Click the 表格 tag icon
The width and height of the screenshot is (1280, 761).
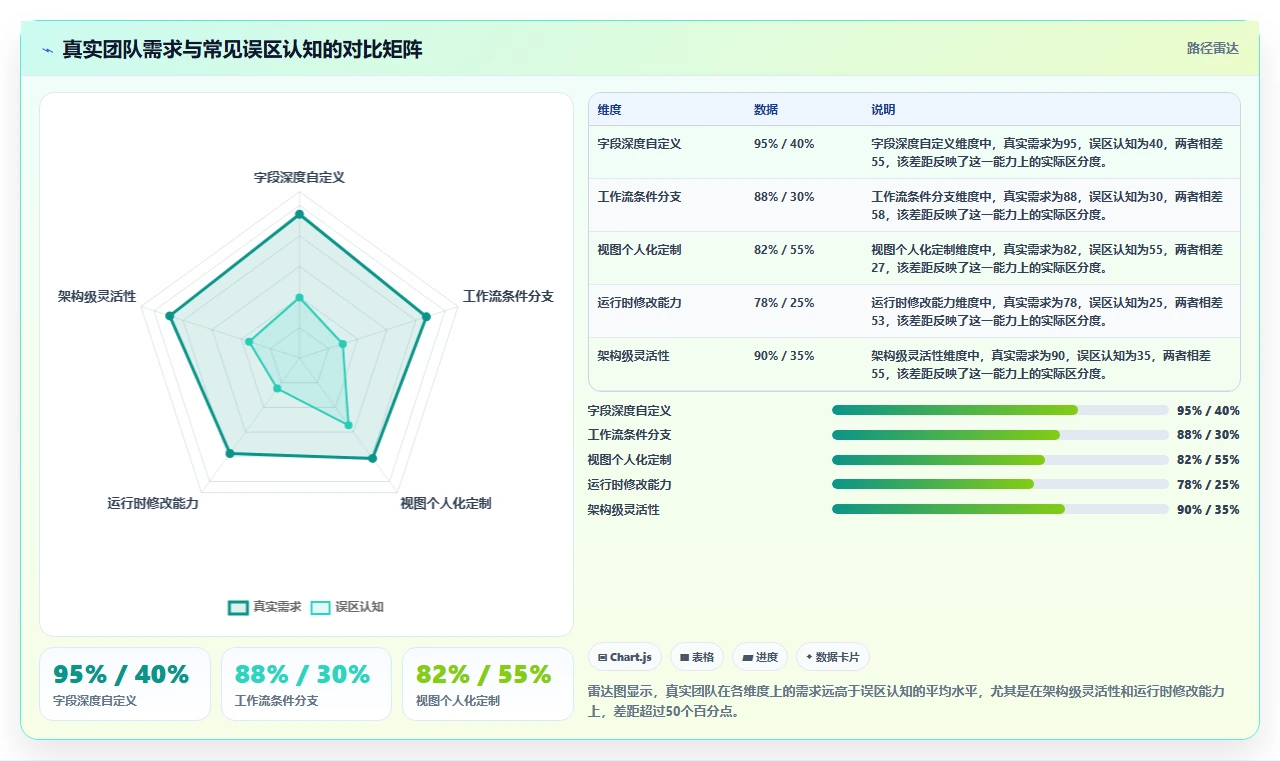tap(684, 657)
